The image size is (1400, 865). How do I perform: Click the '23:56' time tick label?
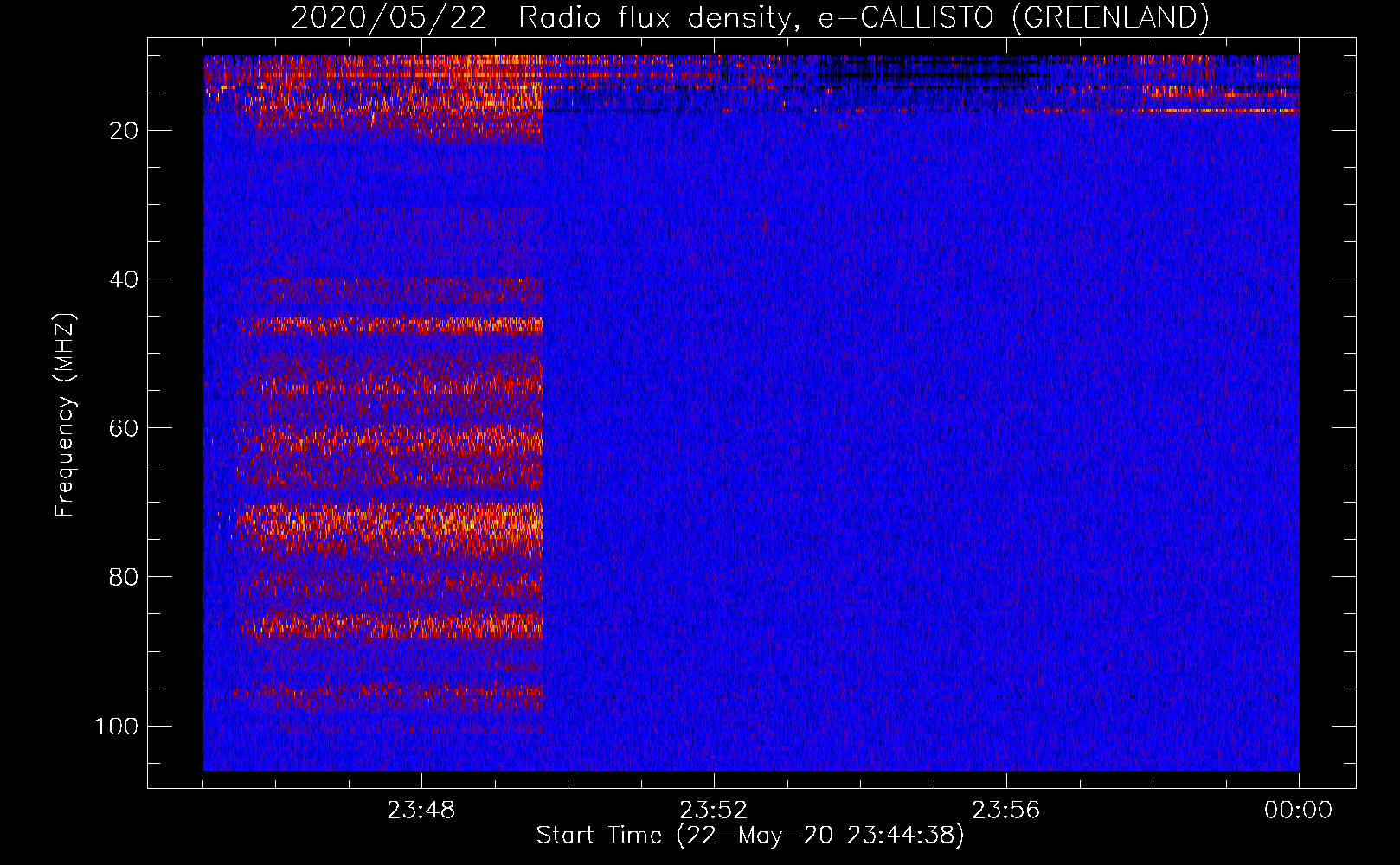(1005, 811)
